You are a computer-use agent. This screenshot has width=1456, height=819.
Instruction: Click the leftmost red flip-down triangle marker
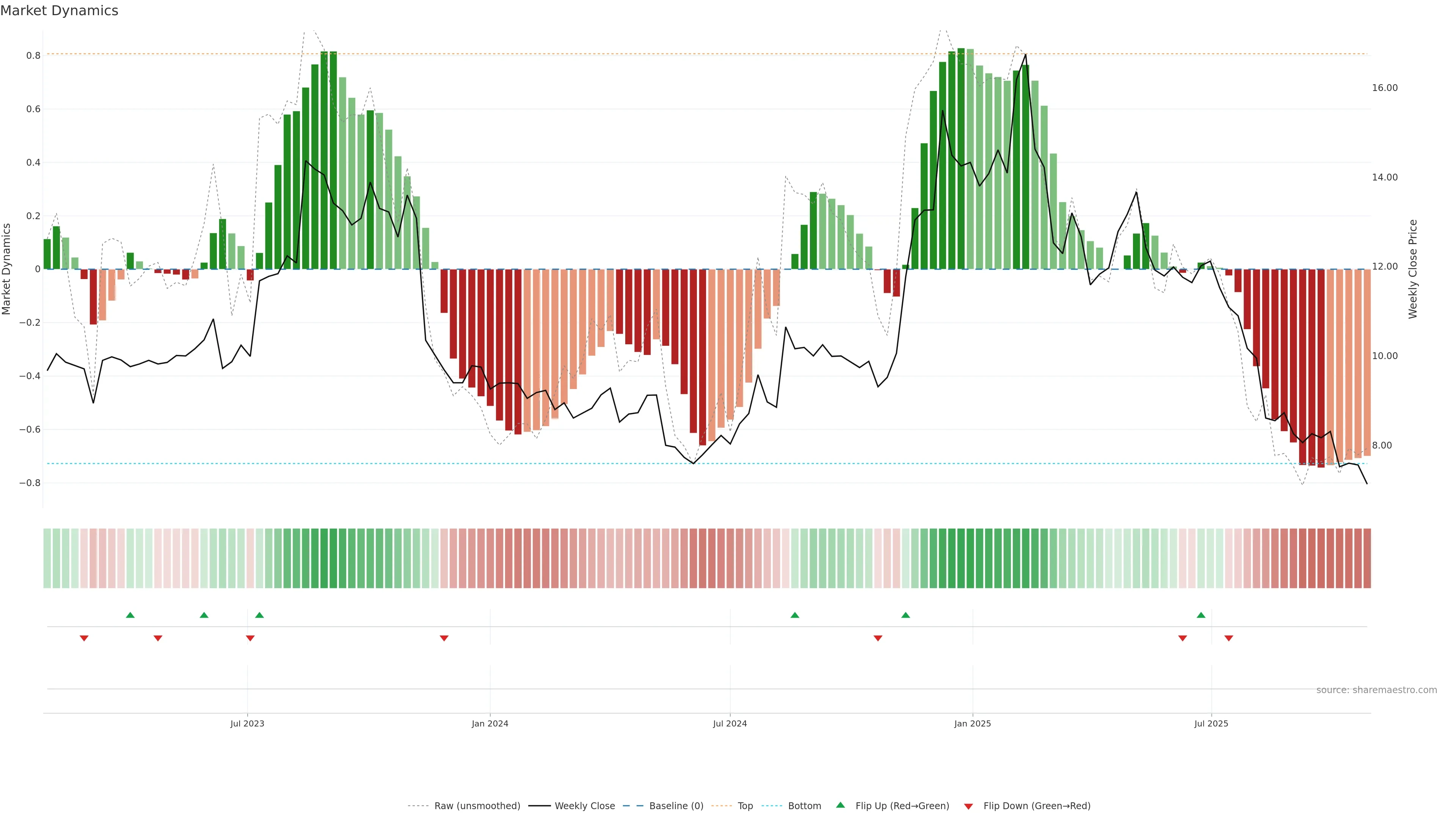pos(84,638)
